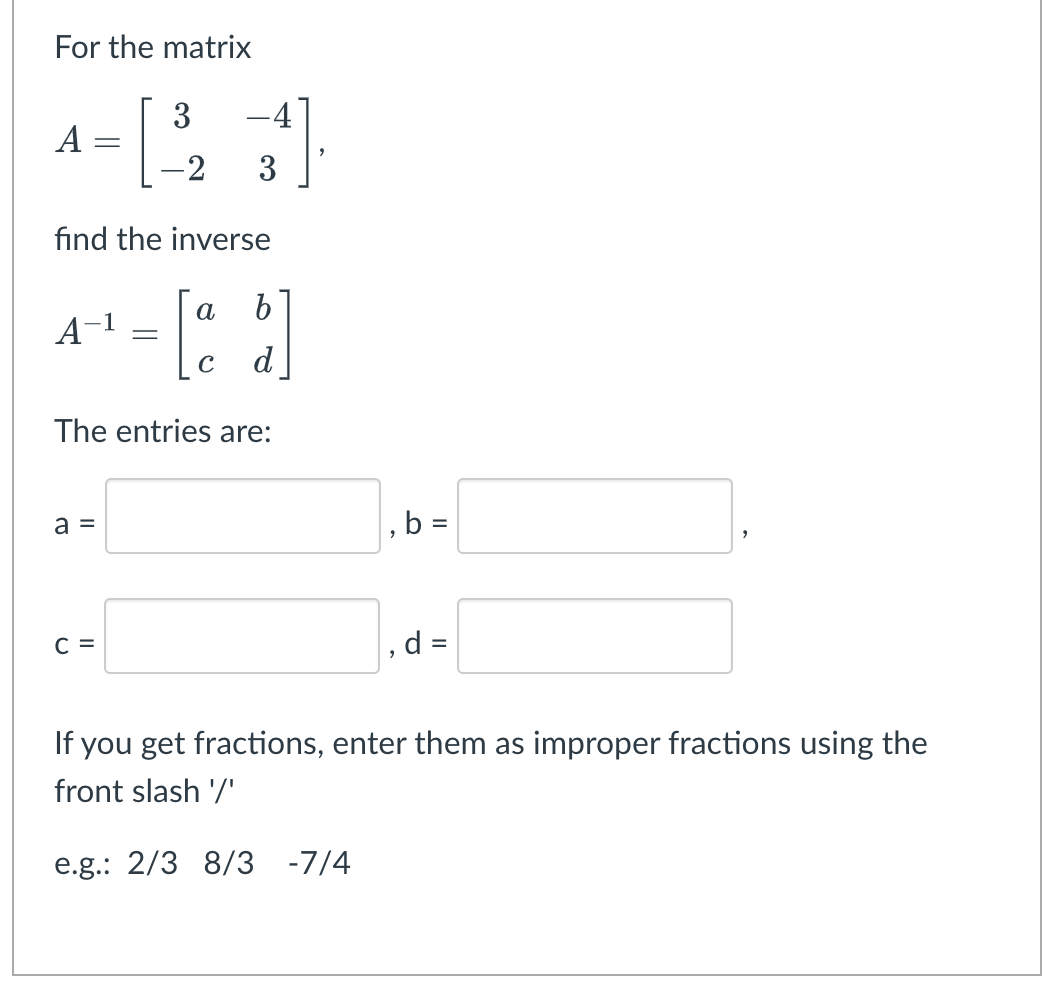
Task: Click the matrix entry -4 in matrix A
Action: click(272, 115)
